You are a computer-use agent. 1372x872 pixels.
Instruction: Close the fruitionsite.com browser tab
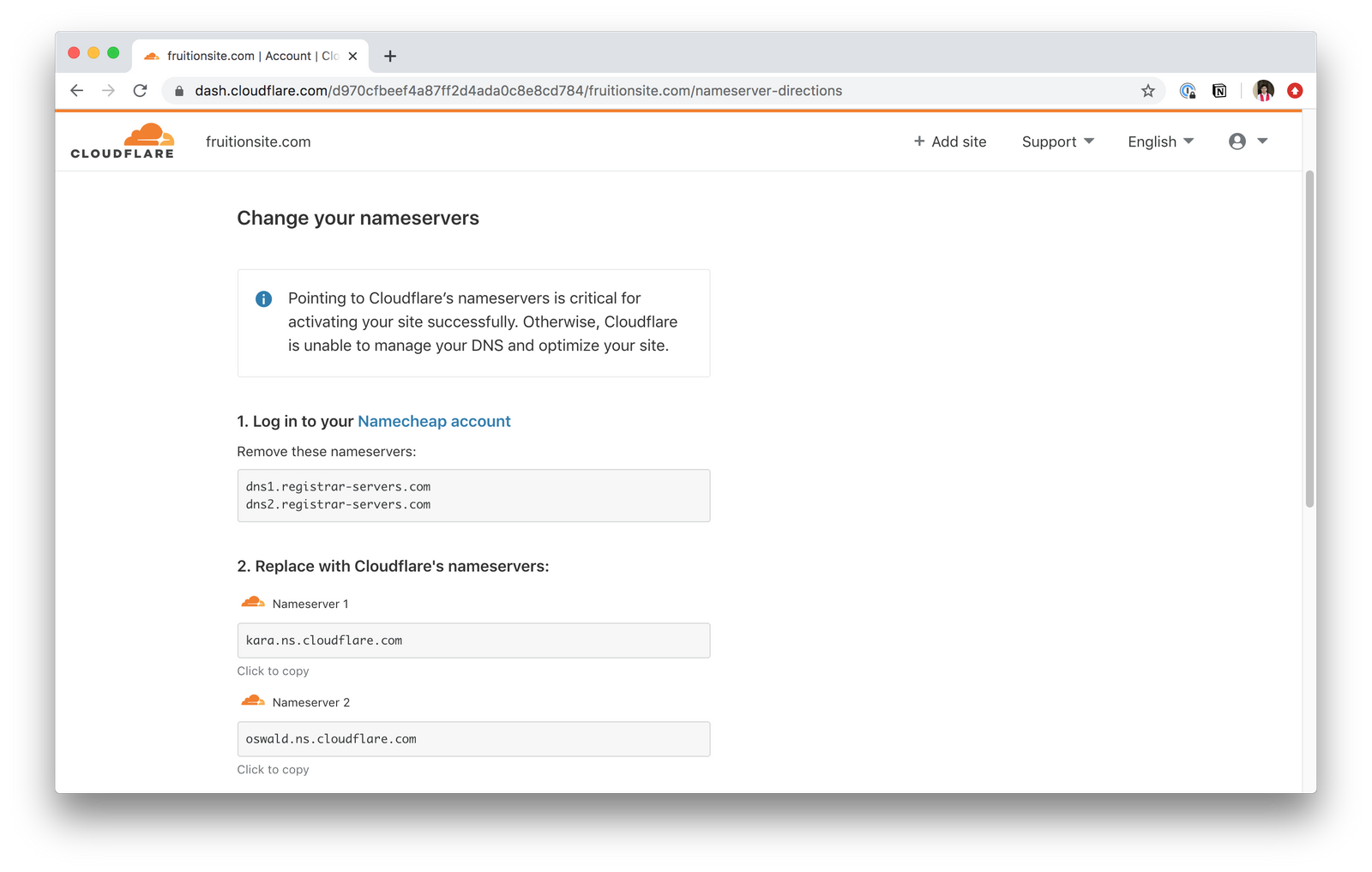point(352,57)
